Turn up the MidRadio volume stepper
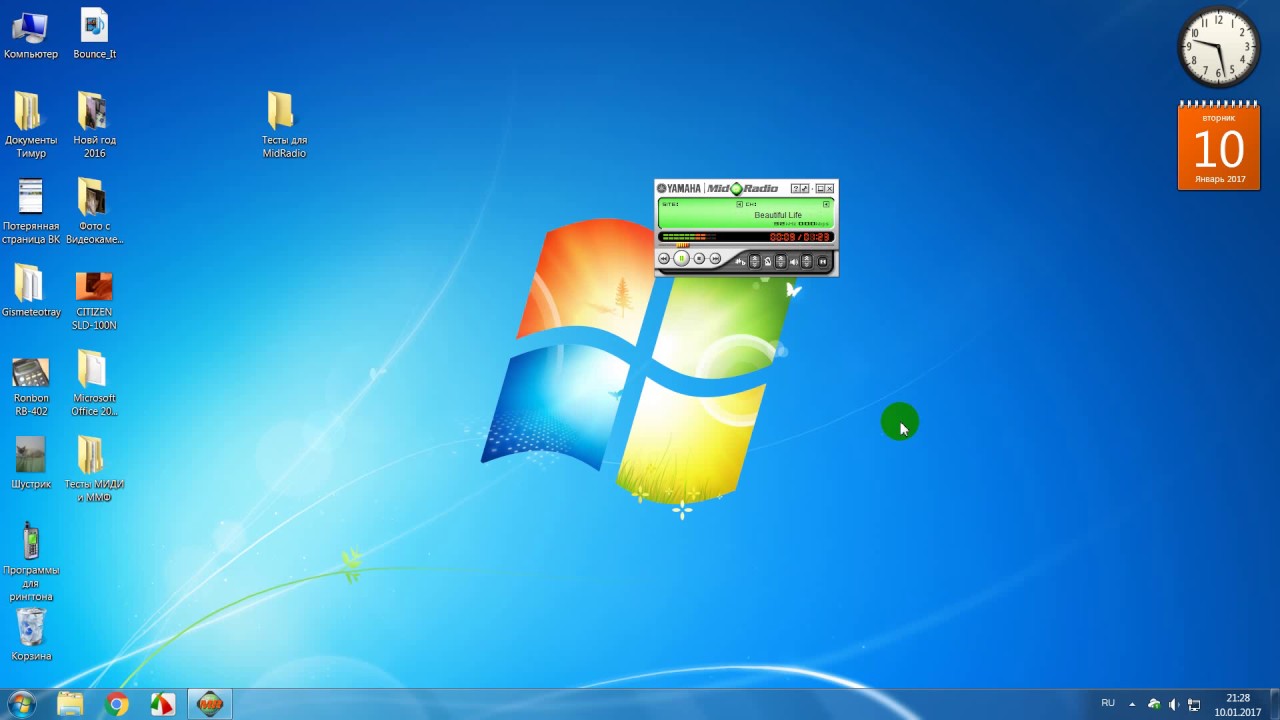1280x720 pixels. (807, 257)
